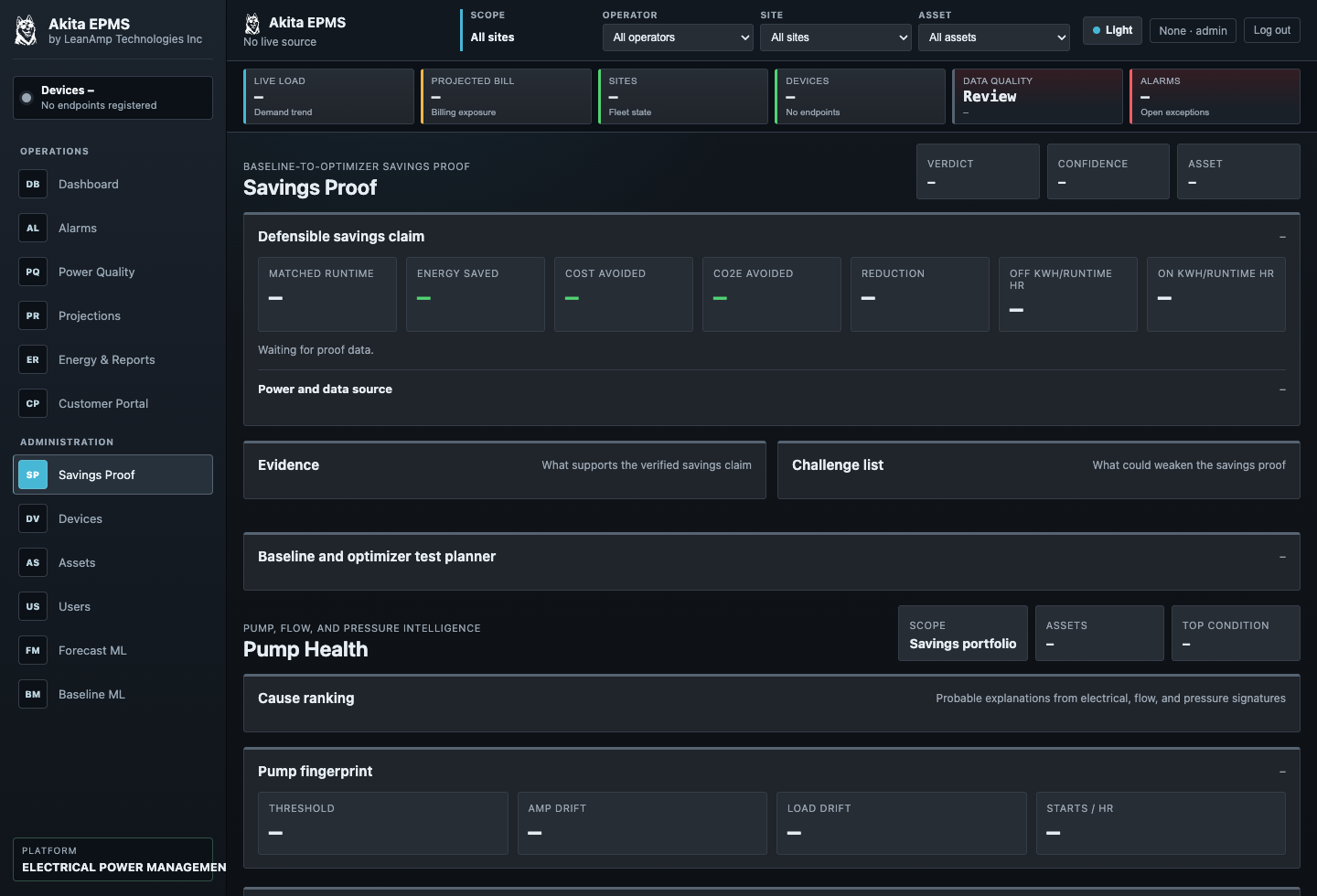Open the Users menu item
Image resolution: width=1317 pixels, height=896 pixels.
click(113, 606)
